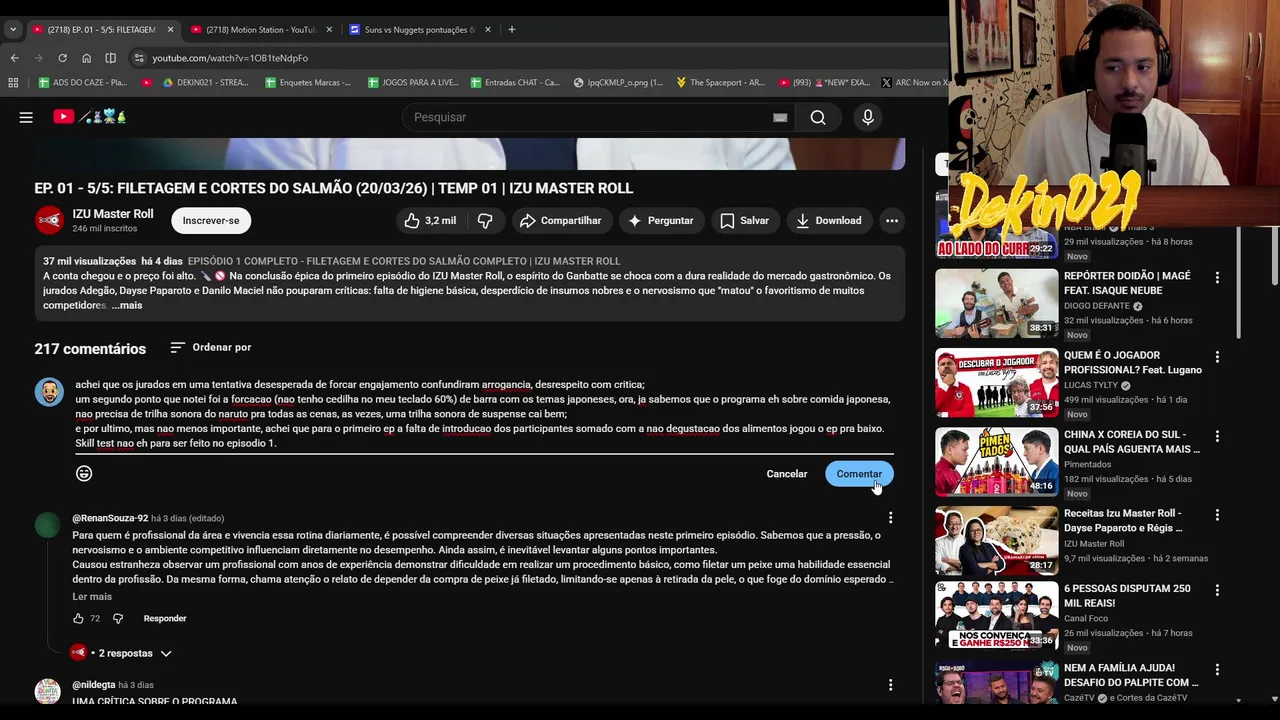Open Enquetes Marcas bookmark
The image size is (1280, 720).
coord(308,83)
